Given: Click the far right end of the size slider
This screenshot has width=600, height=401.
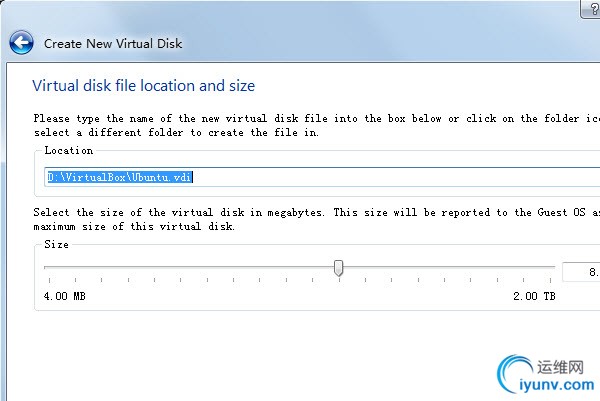Looking at the screenshot, I should tap(553, 267).
